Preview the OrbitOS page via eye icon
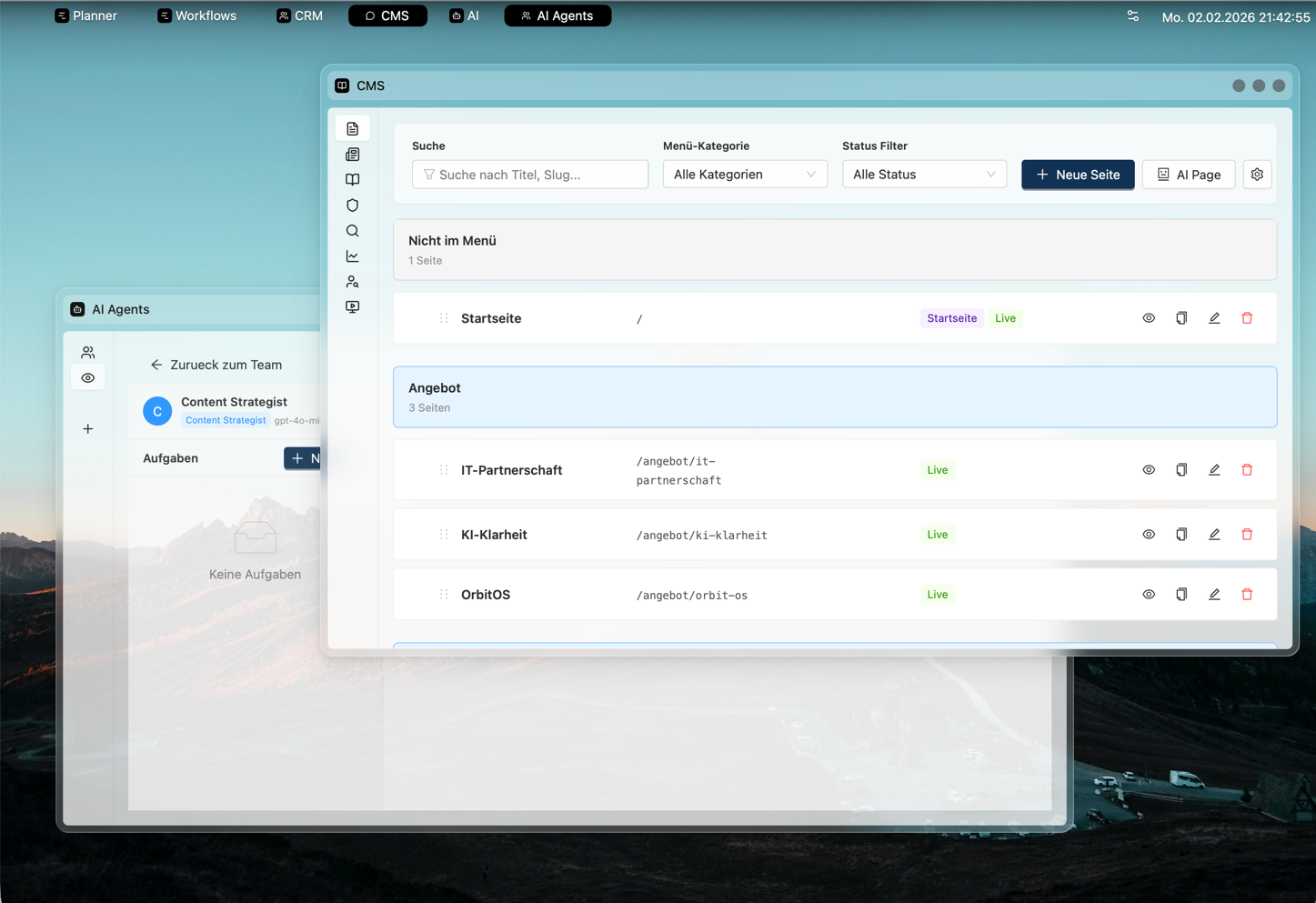The width and height of the screenshot is (1316, 903). [1149, 595]
